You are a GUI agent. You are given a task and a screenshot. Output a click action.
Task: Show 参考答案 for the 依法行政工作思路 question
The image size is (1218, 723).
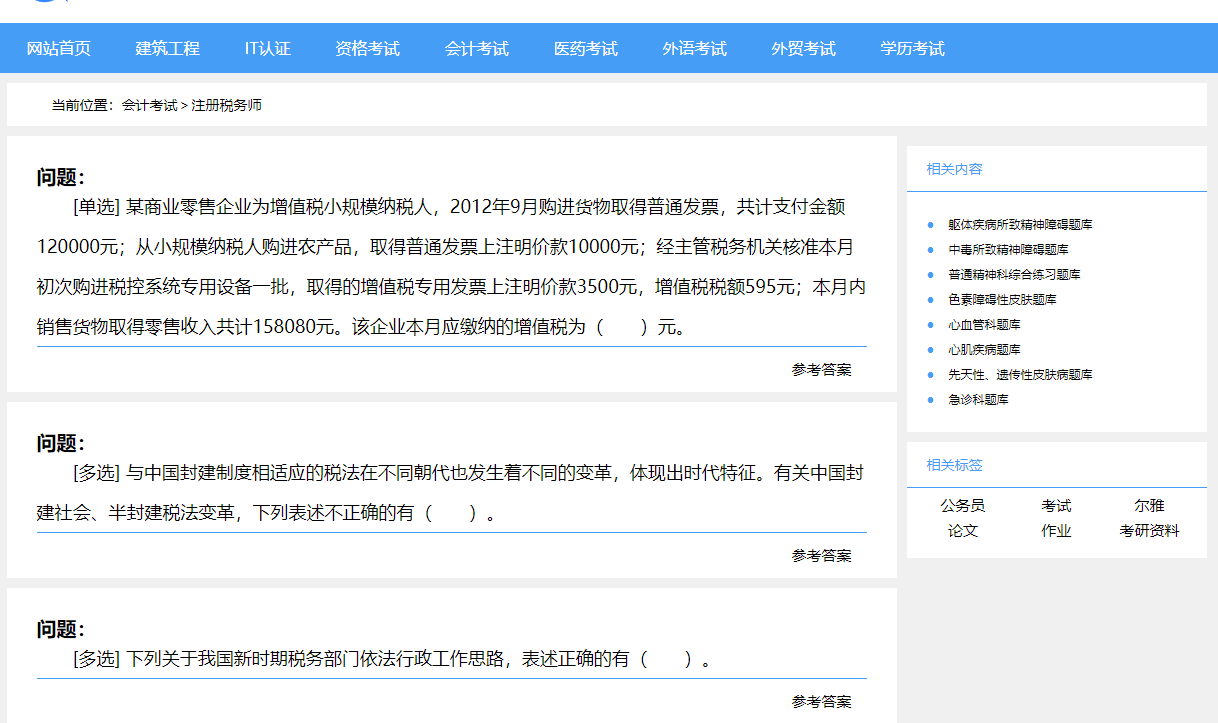tap(822, 702)
